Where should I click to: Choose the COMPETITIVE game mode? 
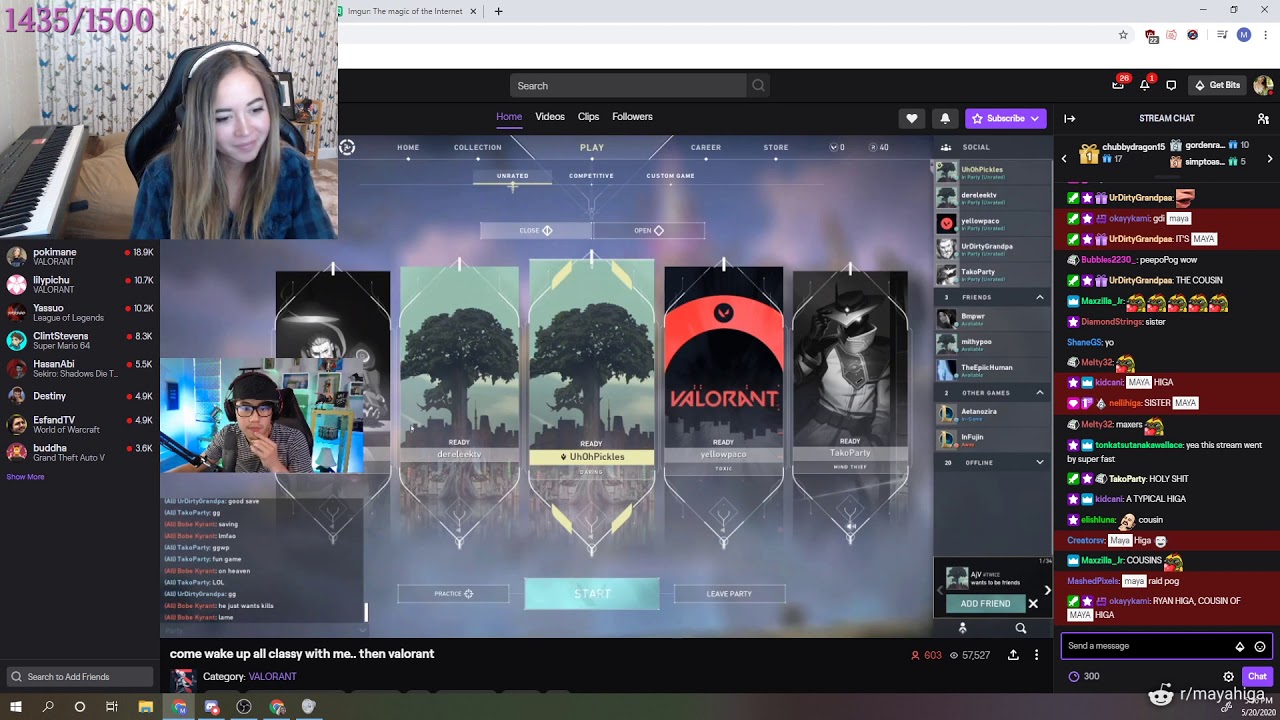point(591,176)
